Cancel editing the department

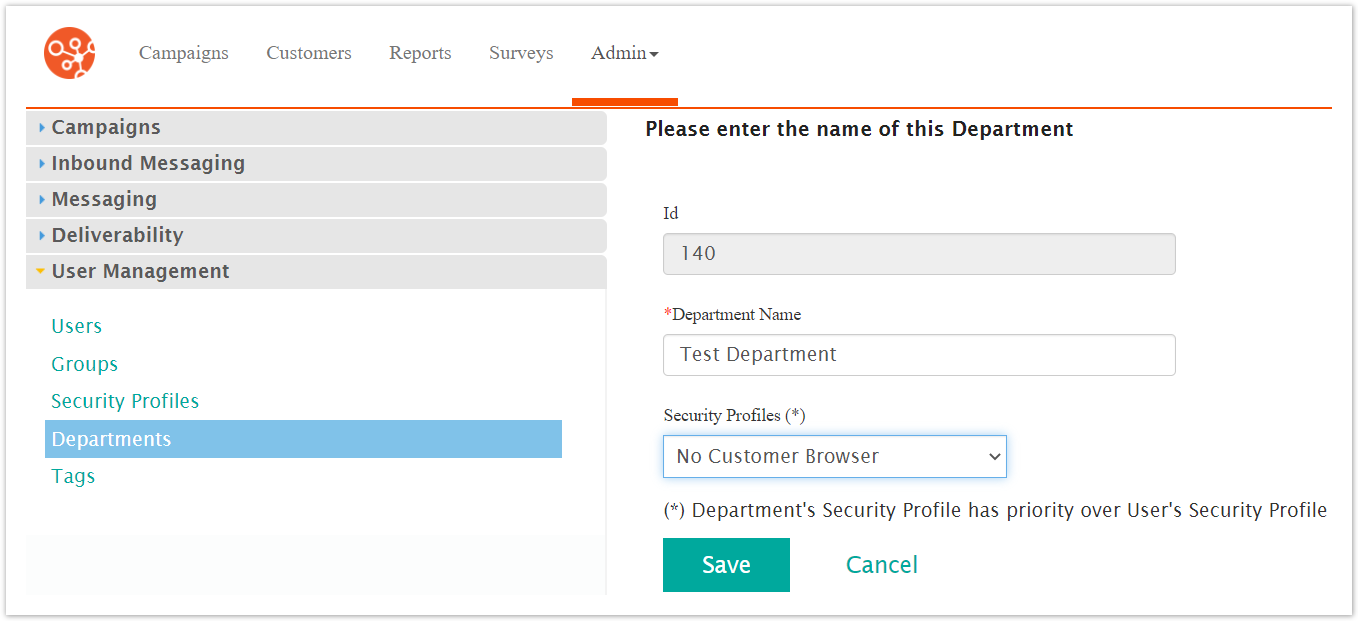tap(882, 565)
